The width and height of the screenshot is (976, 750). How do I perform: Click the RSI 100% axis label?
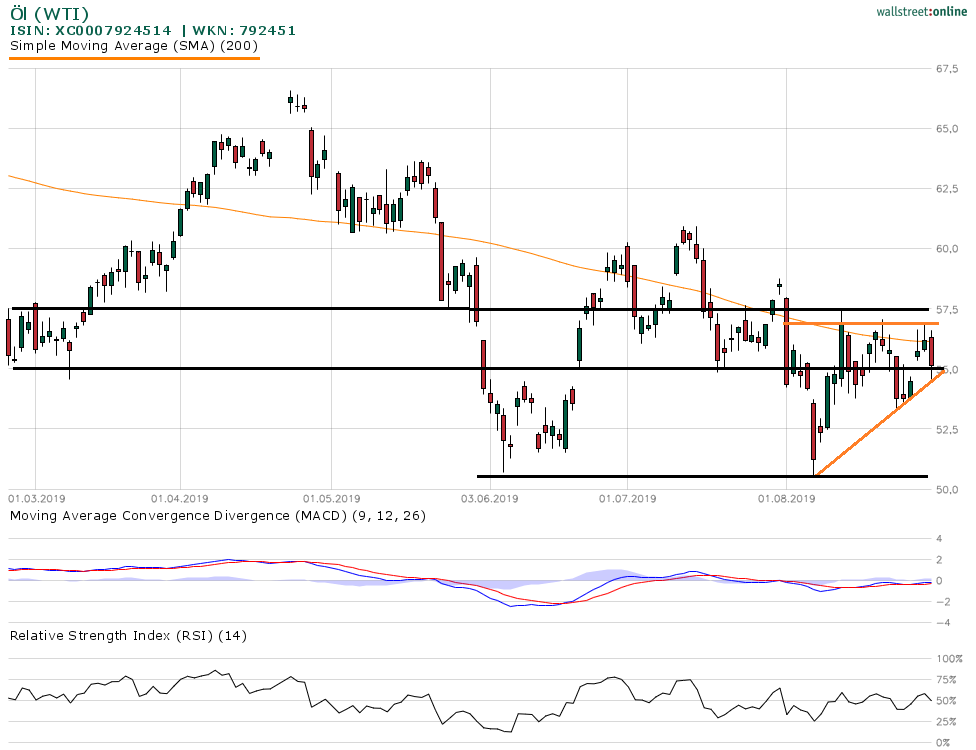(948, 659)
